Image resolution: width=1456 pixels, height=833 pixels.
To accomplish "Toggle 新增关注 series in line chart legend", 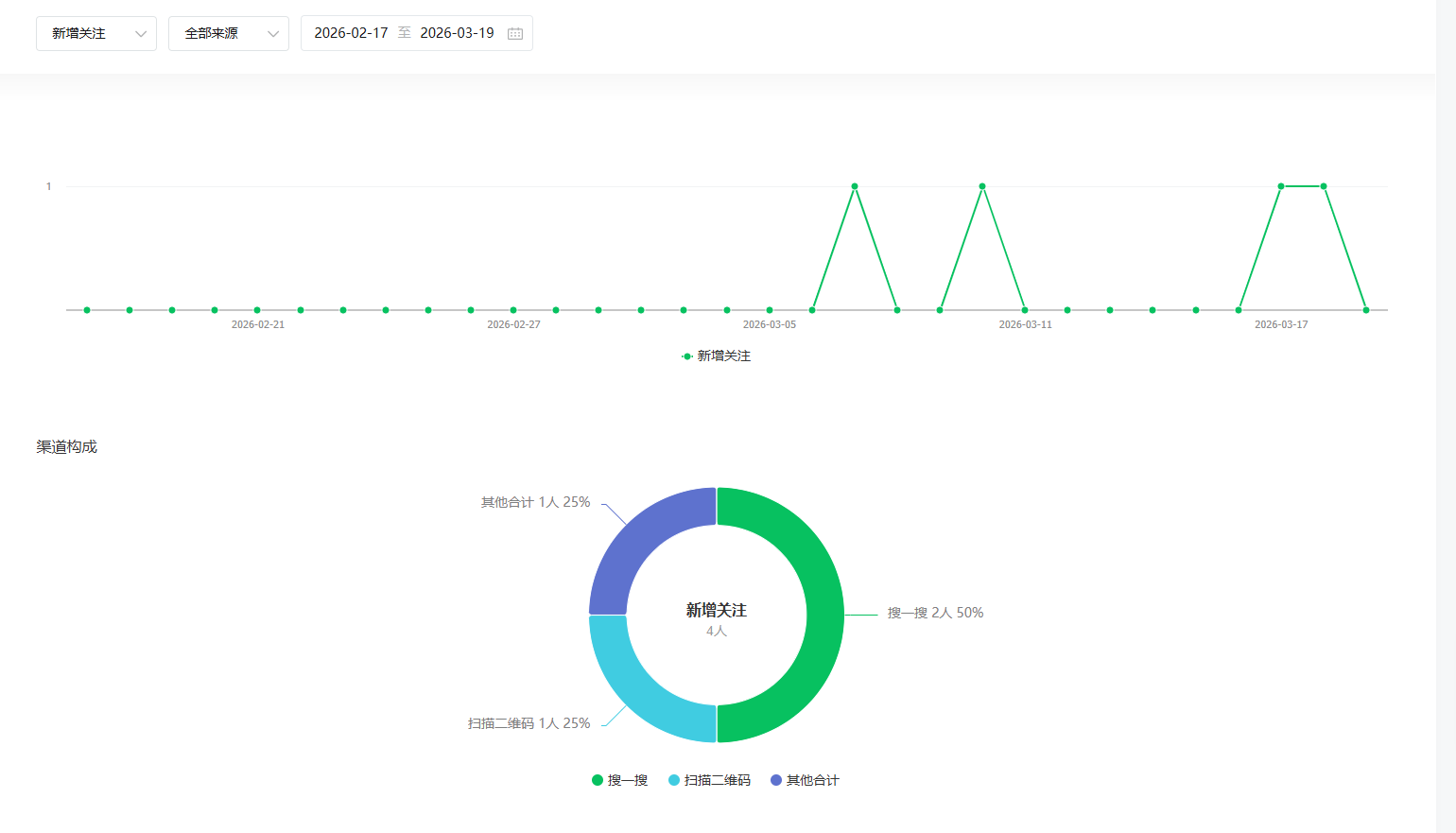I will click(716, 356).
